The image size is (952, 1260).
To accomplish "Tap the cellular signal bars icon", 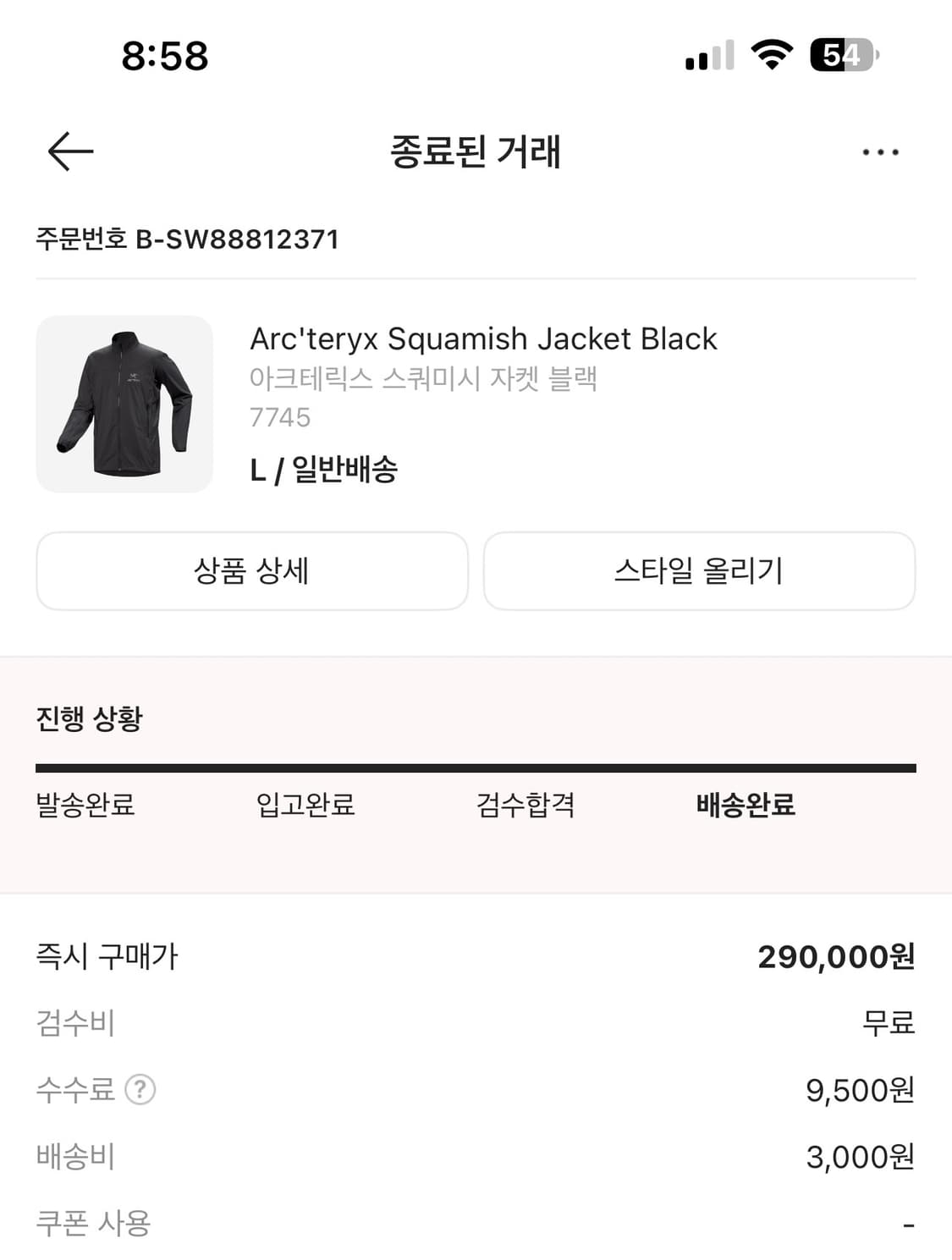I will 709,56.
